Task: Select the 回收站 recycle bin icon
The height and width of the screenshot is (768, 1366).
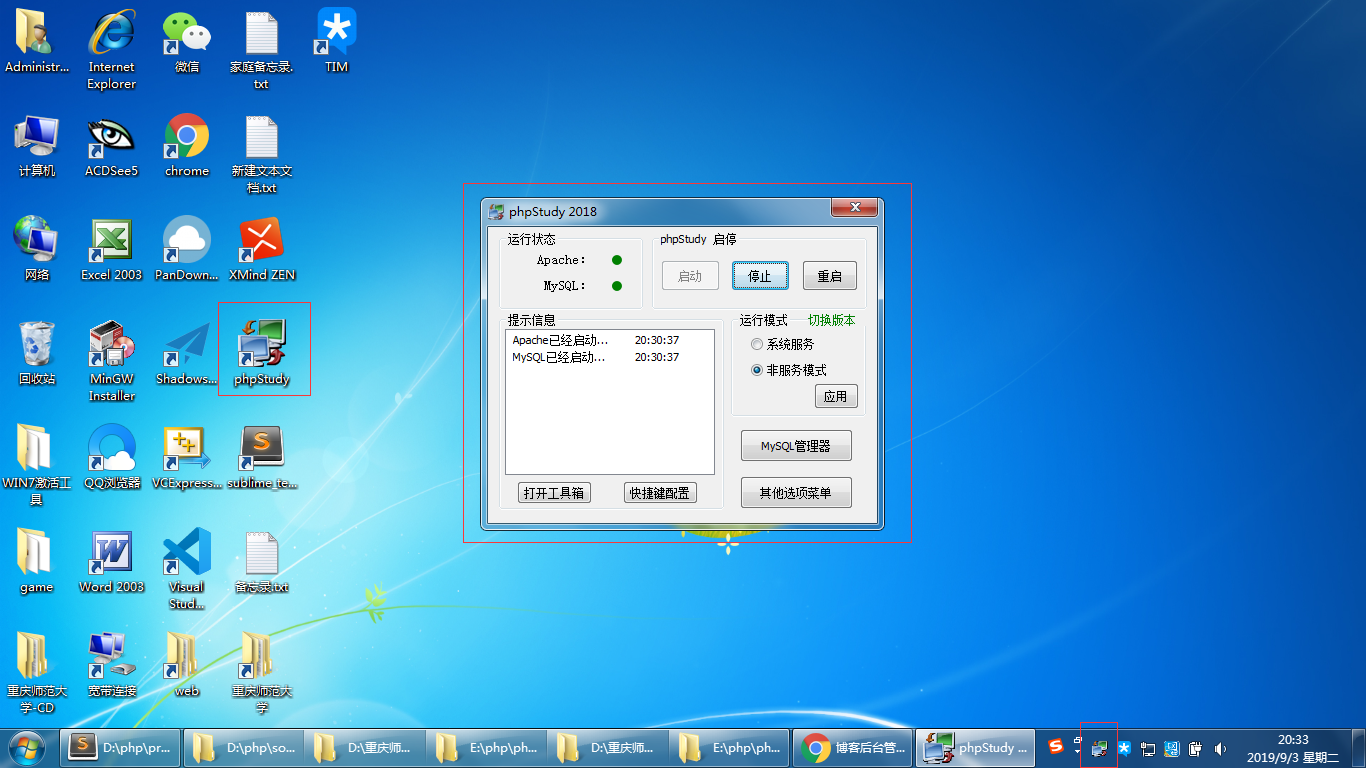Action: tap(37, 352)
